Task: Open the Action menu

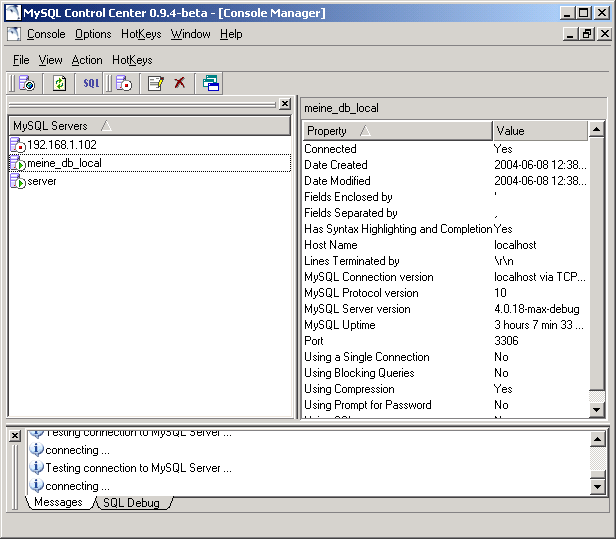Action: pos(87,60)
